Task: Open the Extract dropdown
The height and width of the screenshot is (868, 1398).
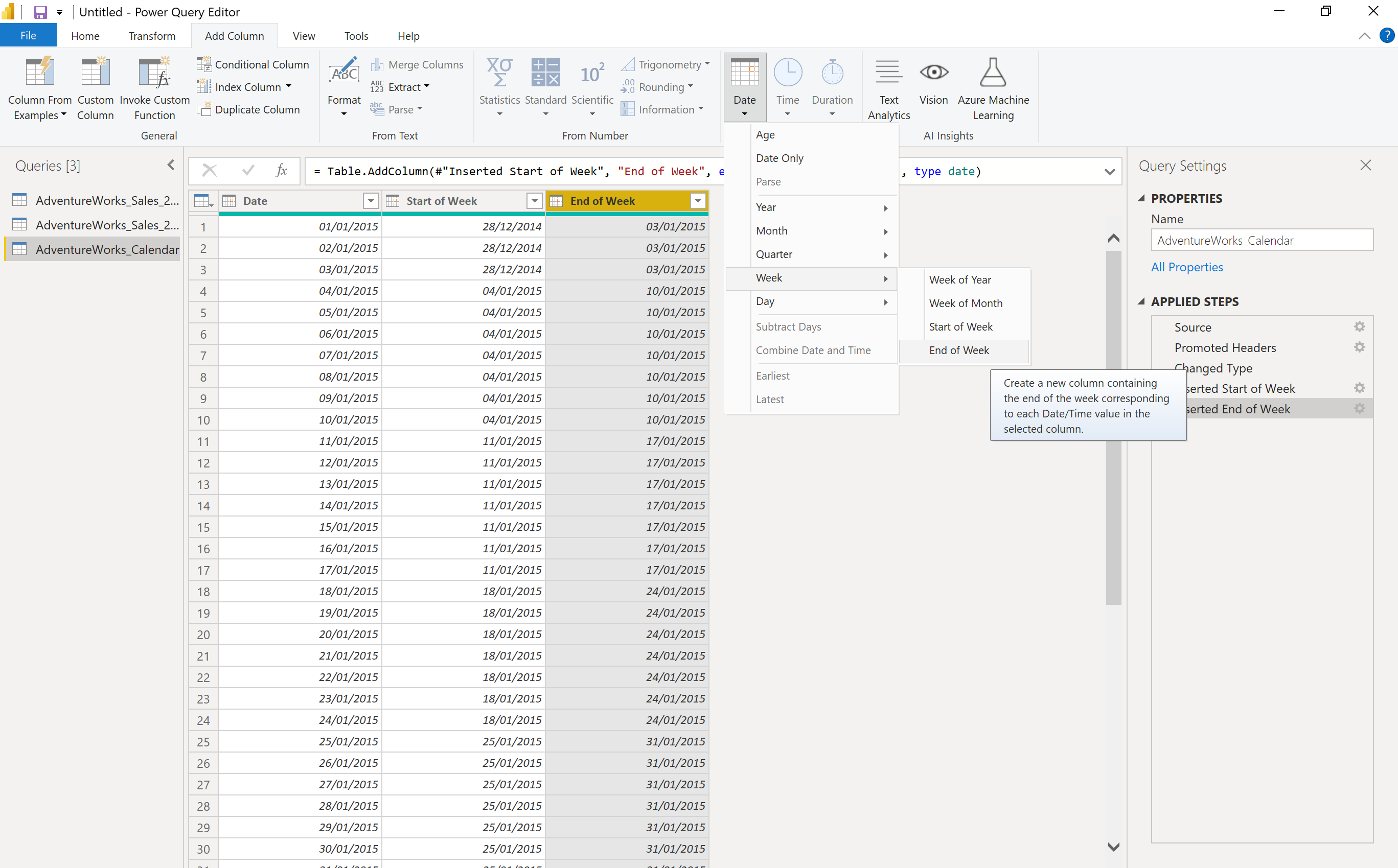Action: point(426,87)
